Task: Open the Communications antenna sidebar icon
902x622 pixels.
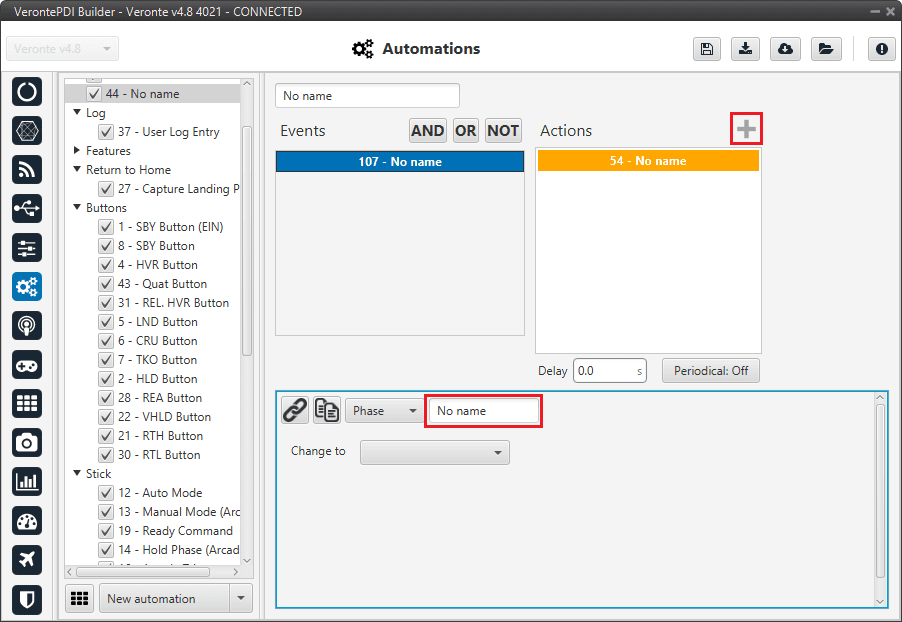Action: [x=26, y=326]
